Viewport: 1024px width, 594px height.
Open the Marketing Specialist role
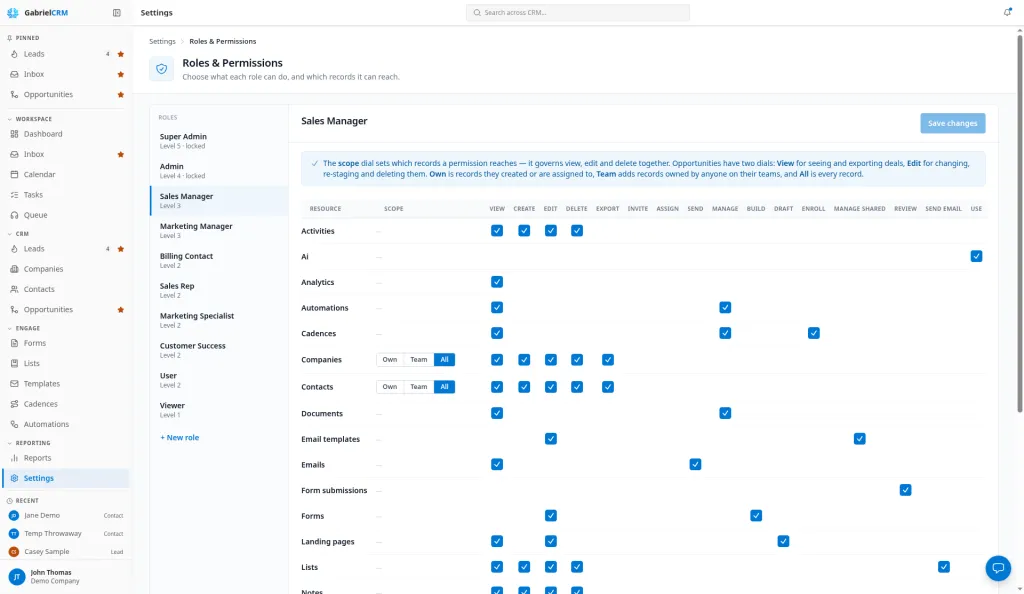(x=219, y=320)
